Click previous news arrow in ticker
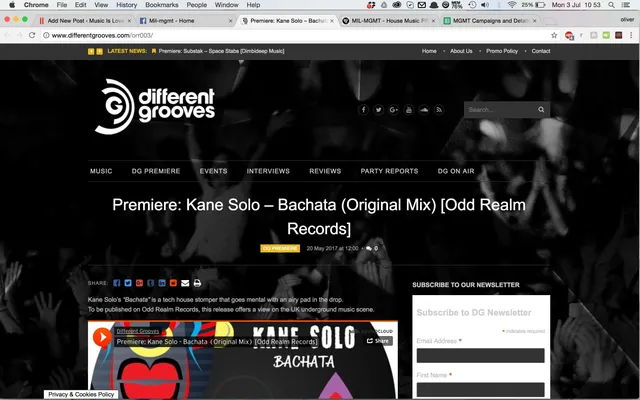 point(91,51)
